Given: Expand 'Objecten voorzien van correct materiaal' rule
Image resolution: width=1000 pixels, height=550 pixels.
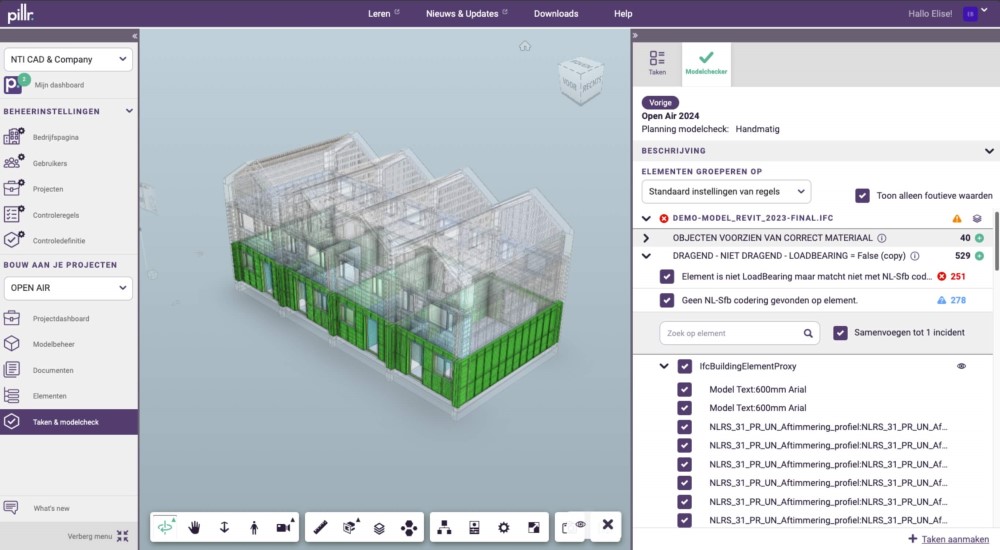Looking at the screenshot, I should click(x=647, y=238).
